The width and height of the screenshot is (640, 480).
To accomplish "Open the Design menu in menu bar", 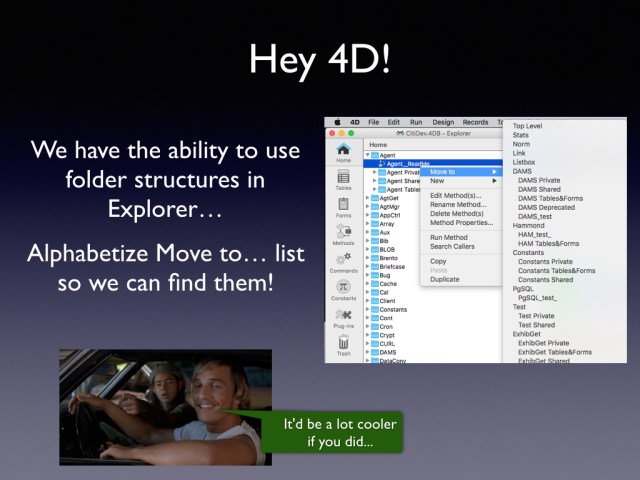I will pos(443,122).
